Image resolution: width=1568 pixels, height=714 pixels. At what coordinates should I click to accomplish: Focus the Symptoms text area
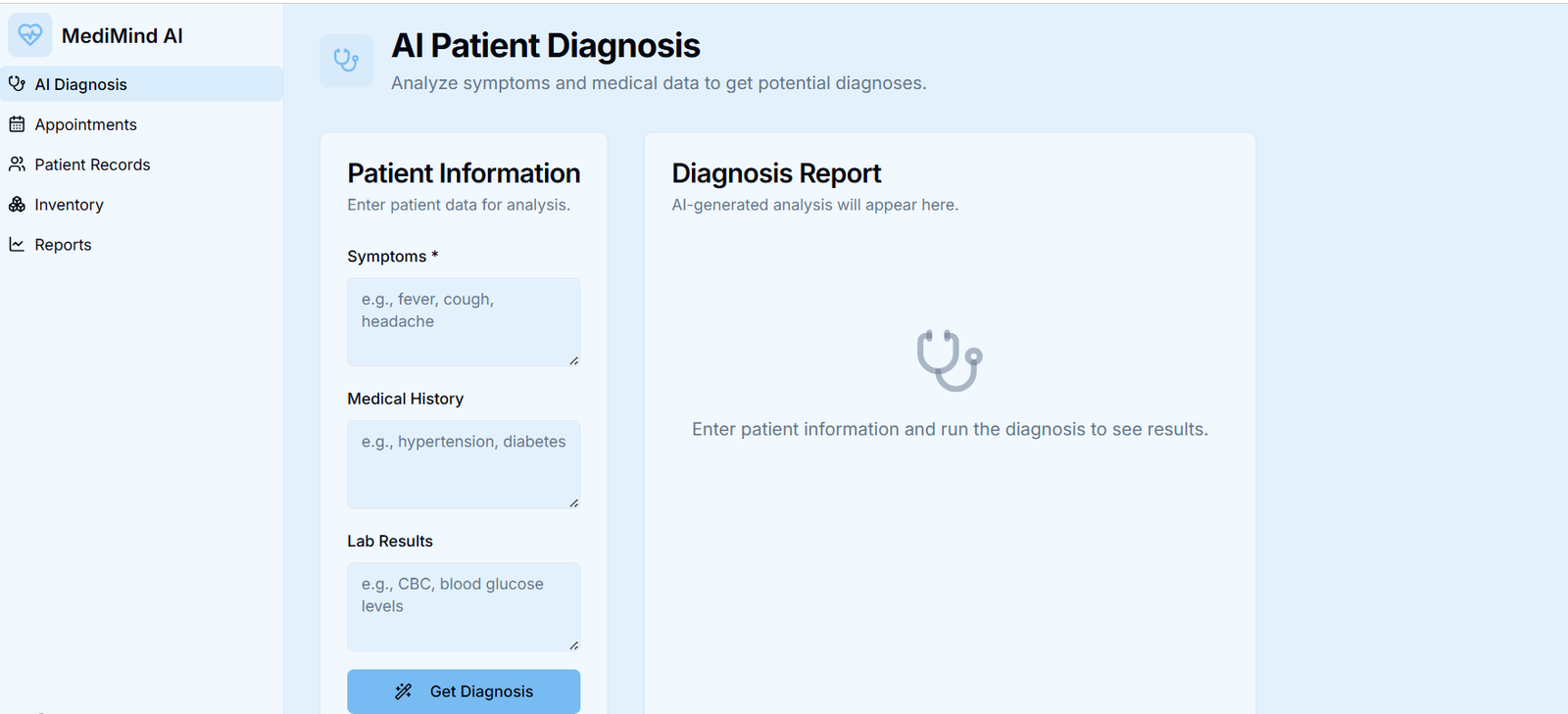pos(463,322)
